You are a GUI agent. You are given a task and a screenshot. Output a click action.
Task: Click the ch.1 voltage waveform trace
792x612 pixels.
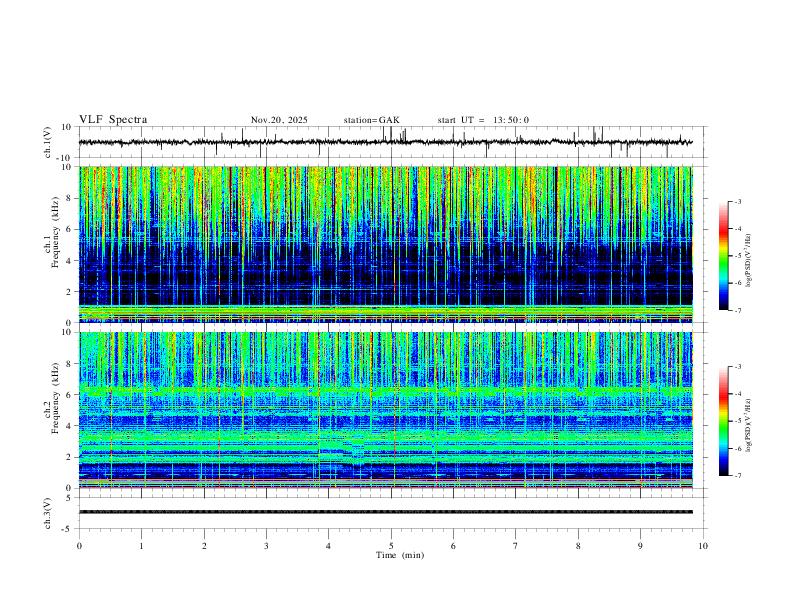[x=385, y=142]
